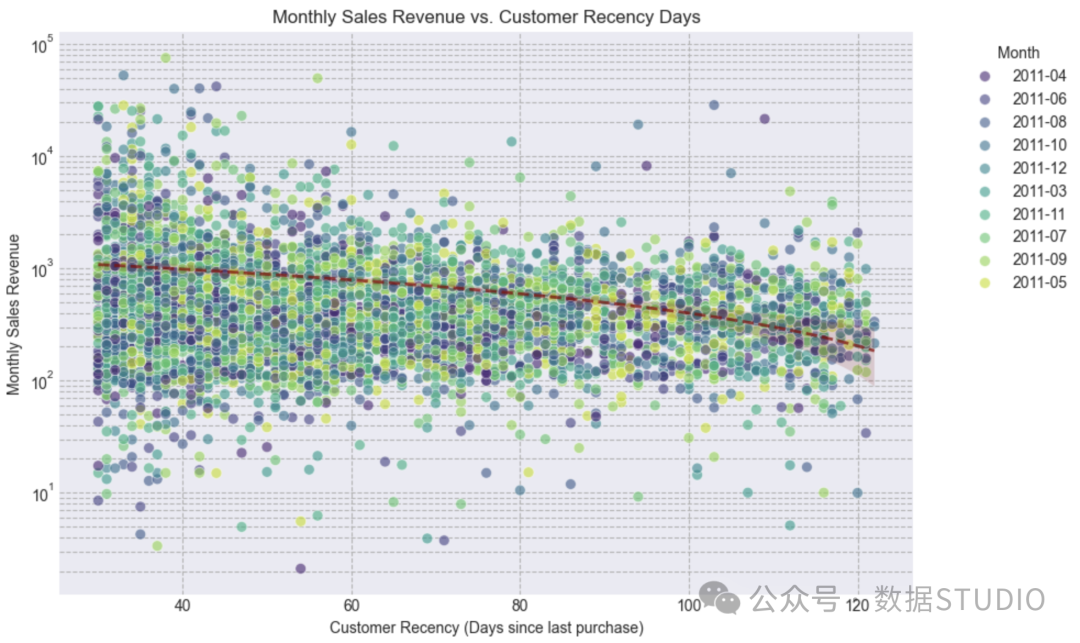Select the "2011-06" legend label
The height and width of the screenshot is (643, 1080).
1039,99
